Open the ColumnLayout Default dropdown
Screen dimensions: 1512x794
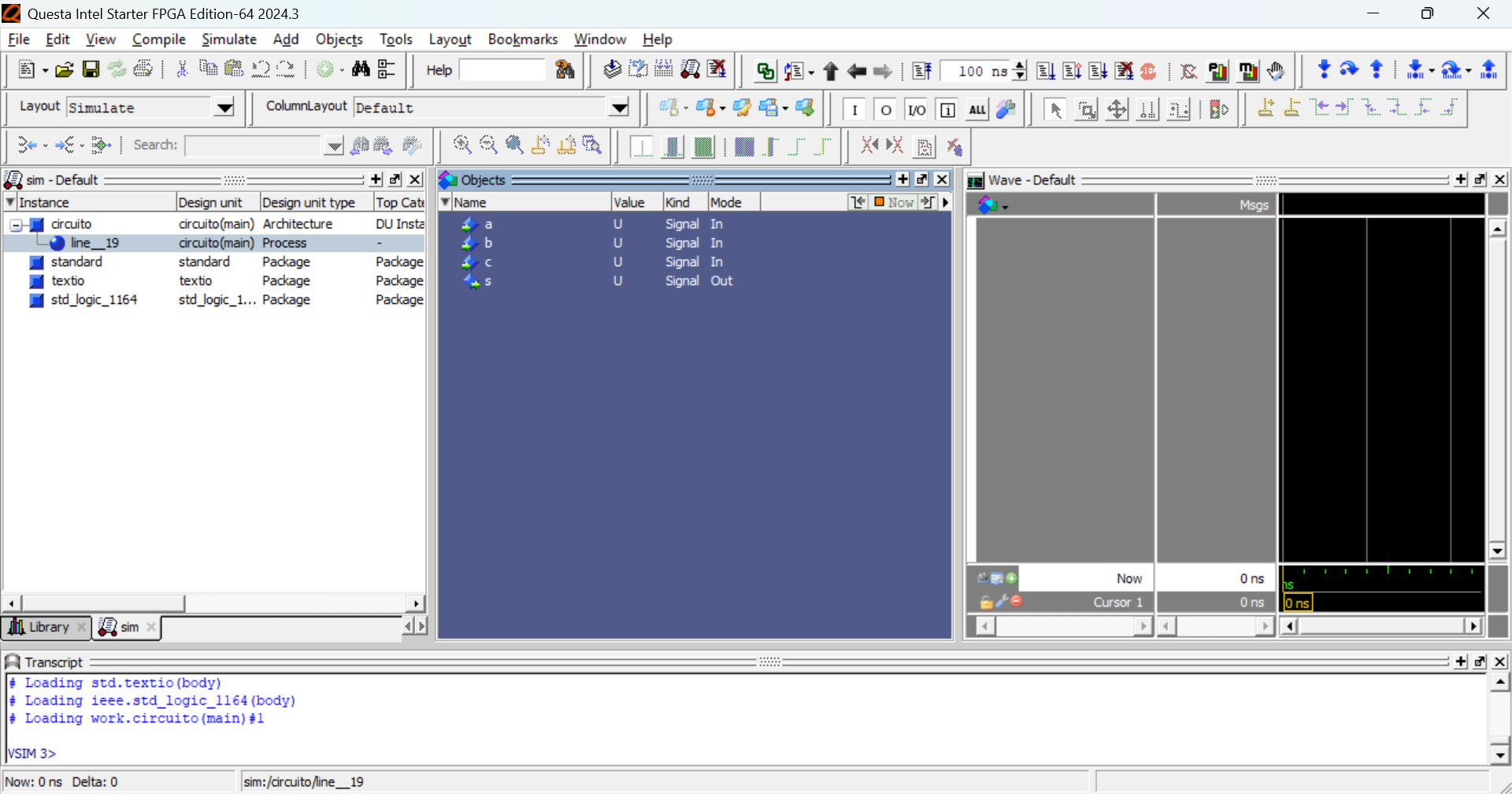[620, 108]
